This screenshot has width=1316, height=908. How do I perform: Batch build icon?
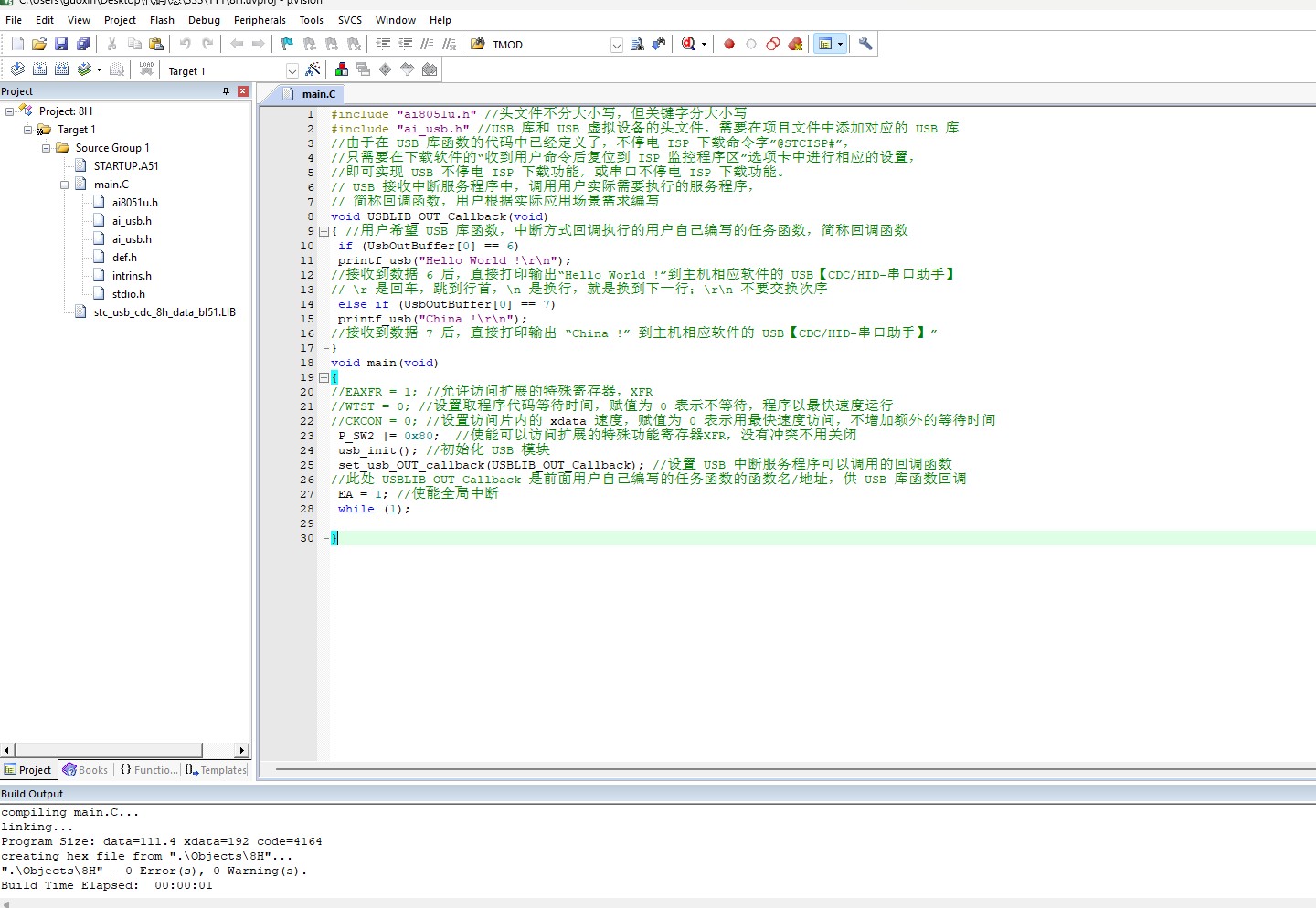[84, 69]
